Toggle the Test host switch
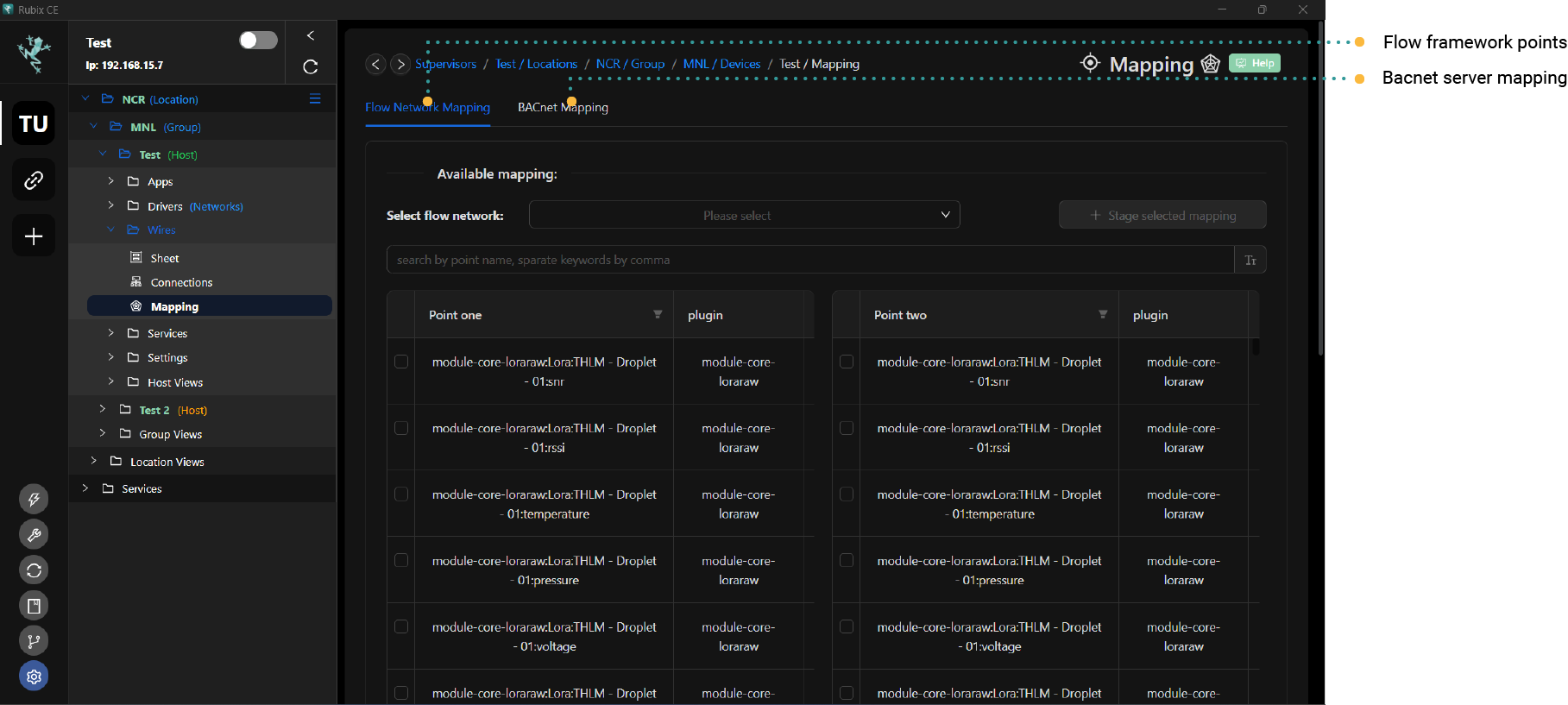 coord(258,41)
